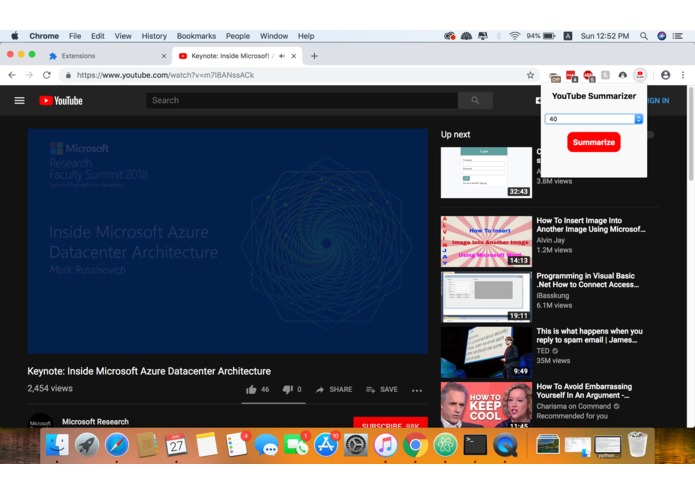Viewport: 695px width, 494px height.
Task: Open the Calendar app from dock
Action: pos(176,445)
